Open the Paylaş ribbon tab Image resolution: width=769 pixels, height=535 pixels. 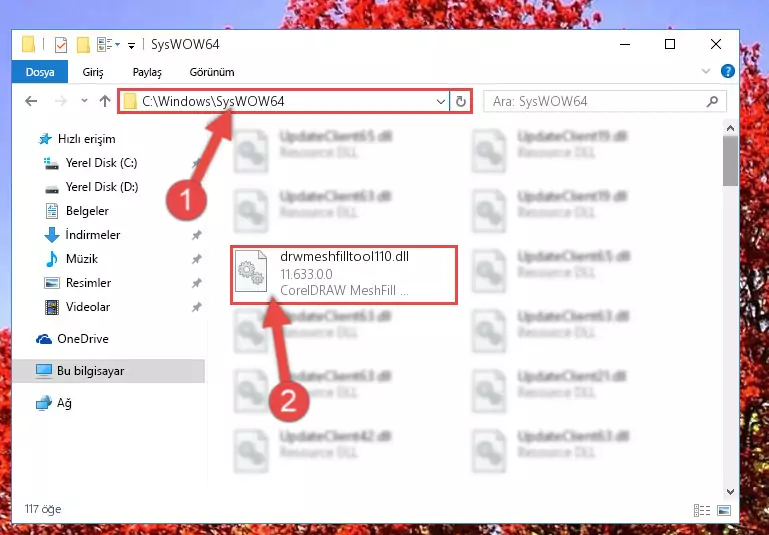pos(147,72)
